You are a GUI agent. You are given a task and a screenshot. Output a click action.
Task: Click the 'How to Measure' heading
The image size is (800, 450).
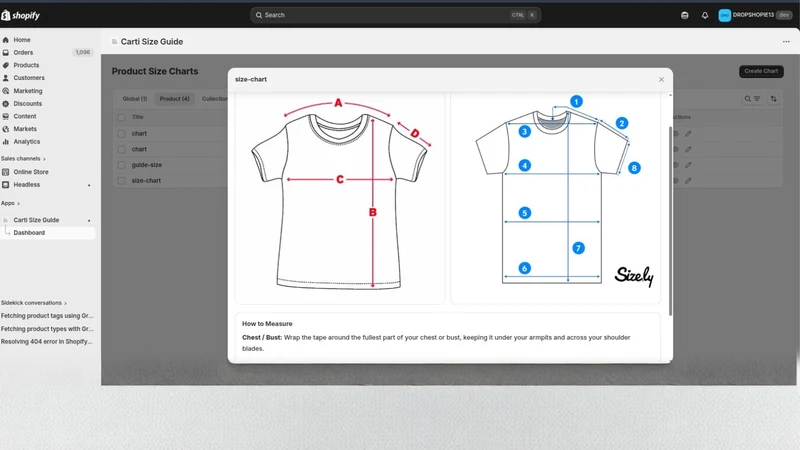coord(267,324)
